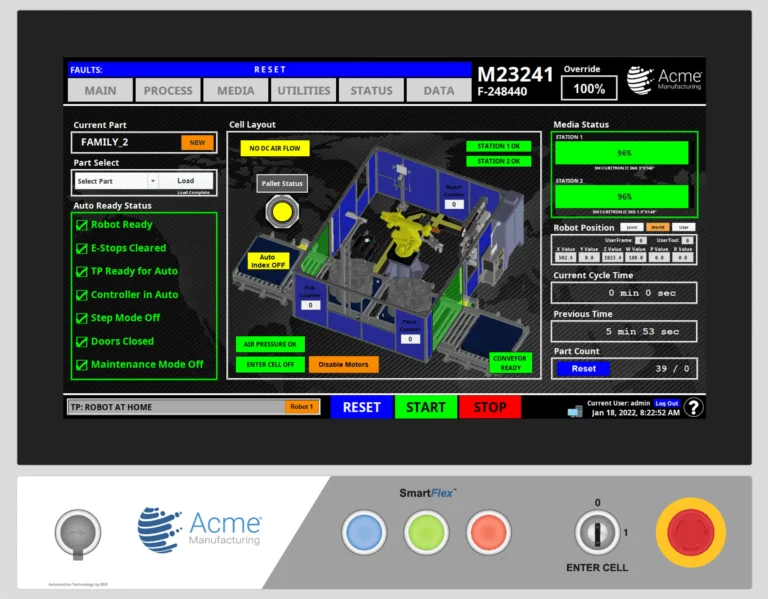
Task: Click the Pallet Status button
Action: pos(282,184)
